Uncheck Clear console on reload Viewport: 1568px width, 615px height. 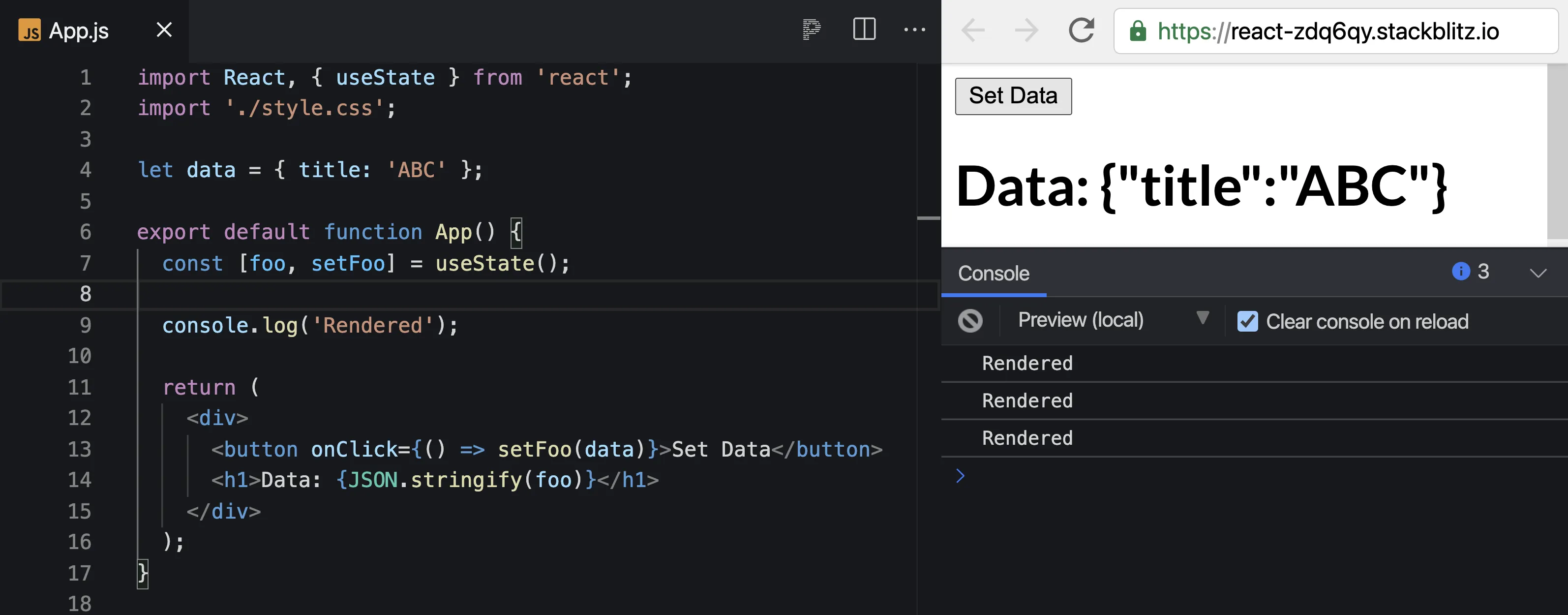point(1247,321)
